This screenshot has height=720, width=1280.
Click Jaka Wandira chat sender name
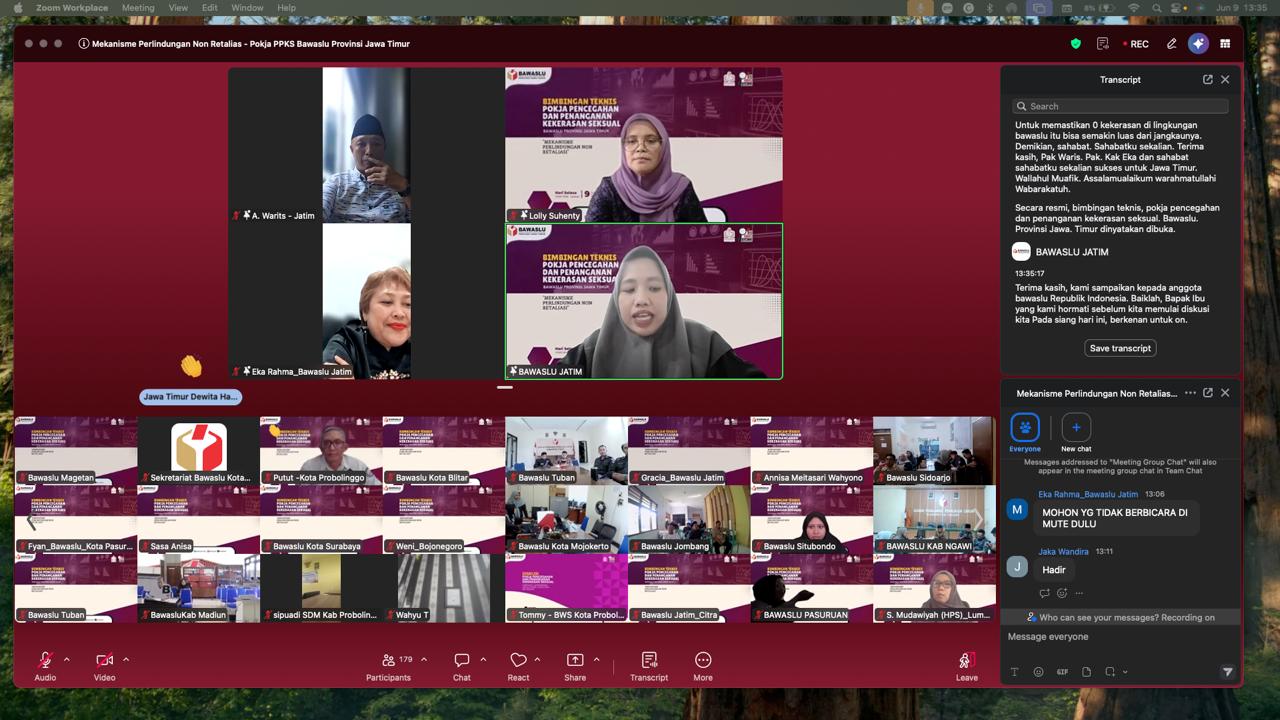pos(1063,551)
